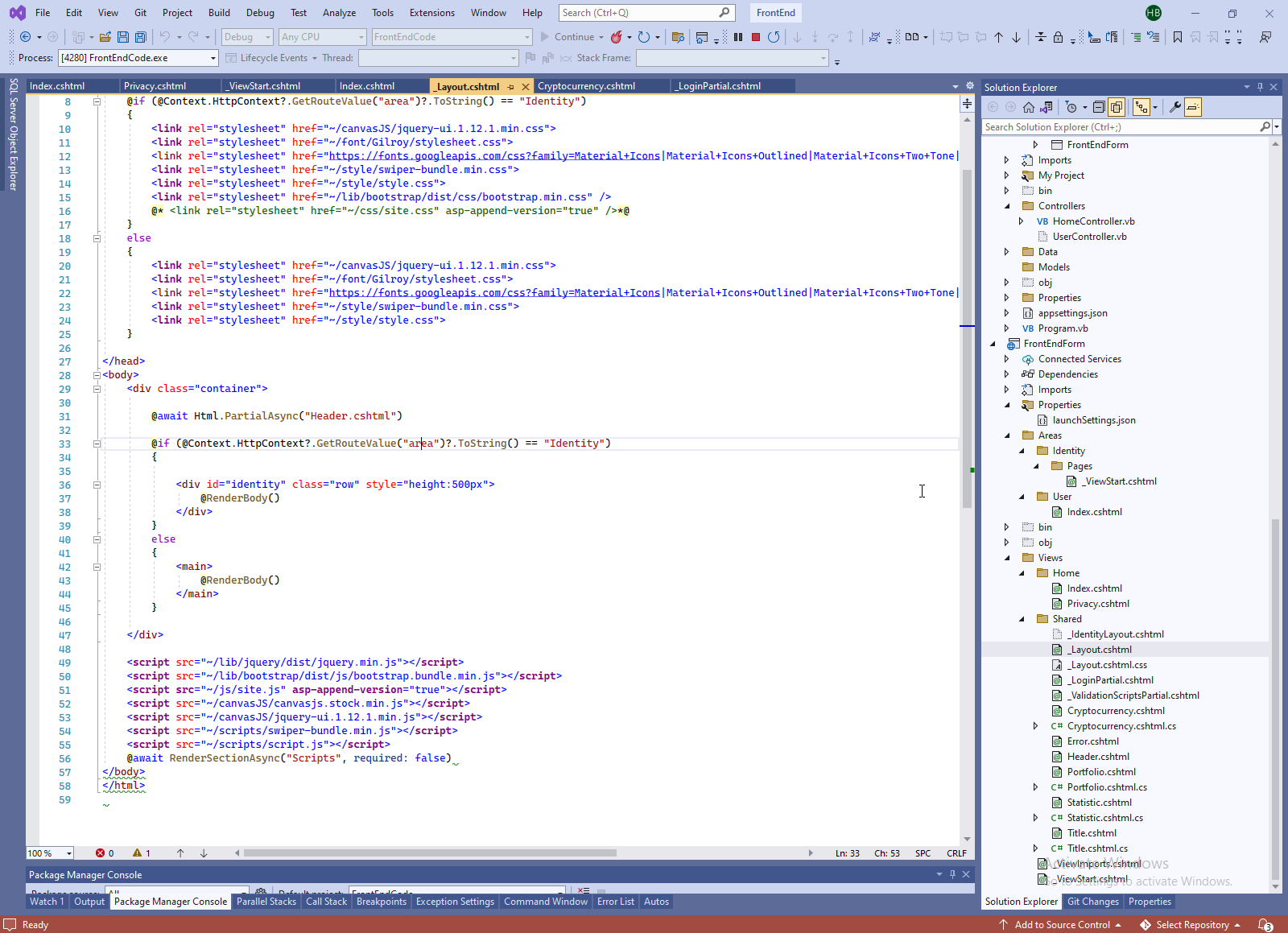Click the Home icon in Solution Explorer

1029,107
